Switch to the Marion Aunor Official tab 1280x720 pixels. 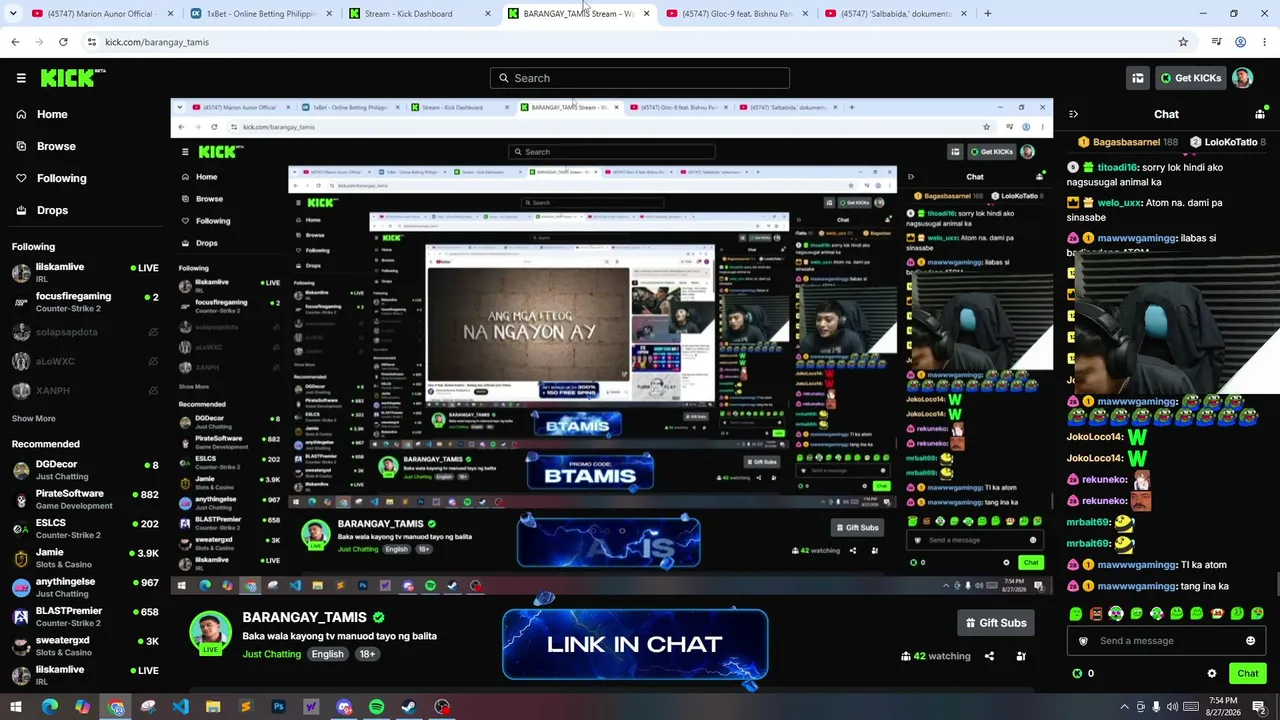pos(102,14)
